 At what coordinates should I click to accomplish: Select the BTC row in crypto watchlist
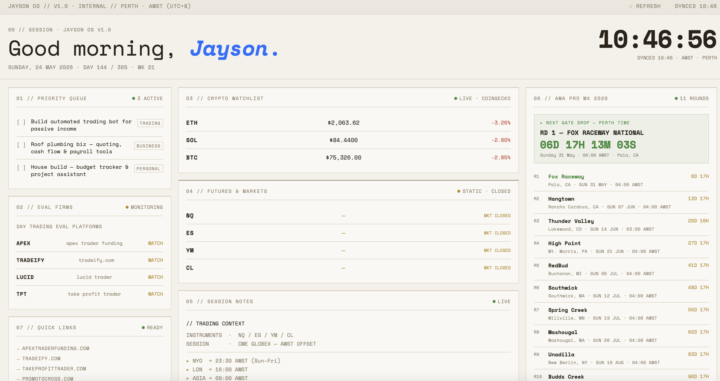348,158
